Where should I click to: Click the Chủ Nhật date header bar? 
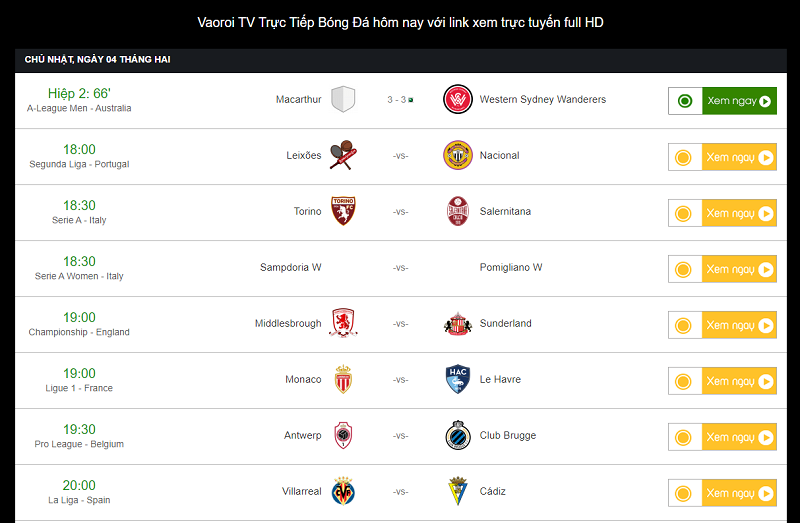[x=401, y=60]
